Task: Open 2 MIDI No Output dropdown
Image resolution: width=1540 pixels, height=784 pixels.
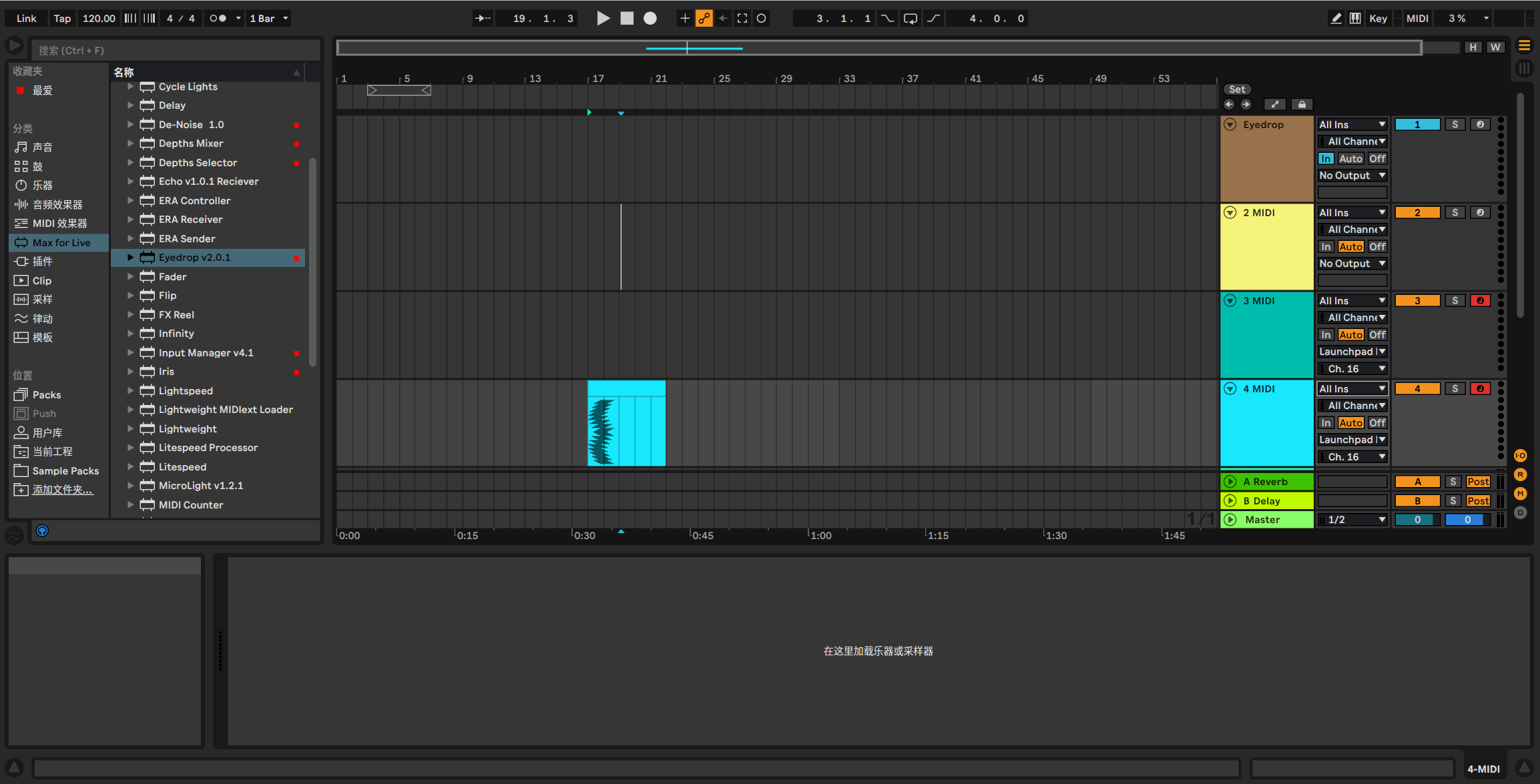Action: 1352,264
